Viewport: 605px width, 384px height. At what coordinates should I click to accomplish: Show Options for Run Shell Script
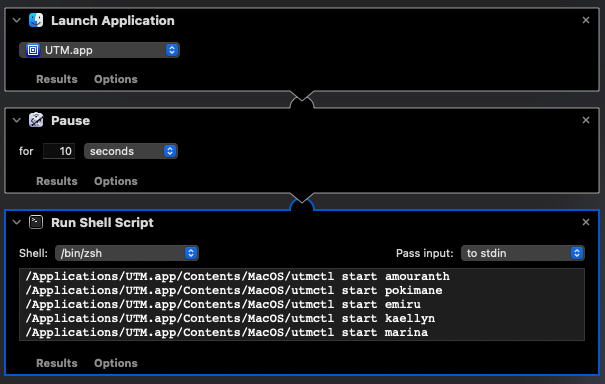116,363
